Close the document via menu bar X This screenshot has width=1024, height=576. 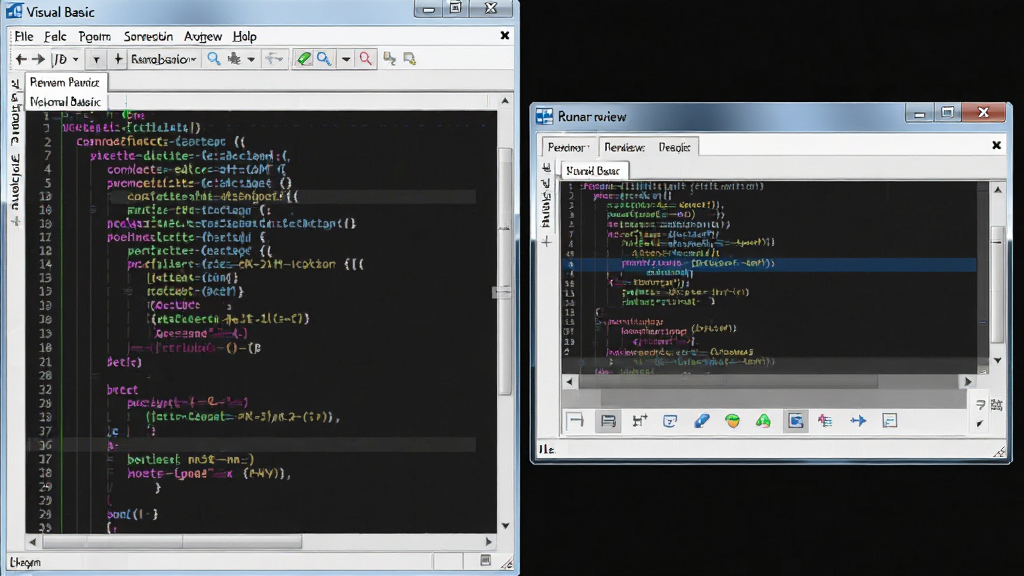click(505, 36)
